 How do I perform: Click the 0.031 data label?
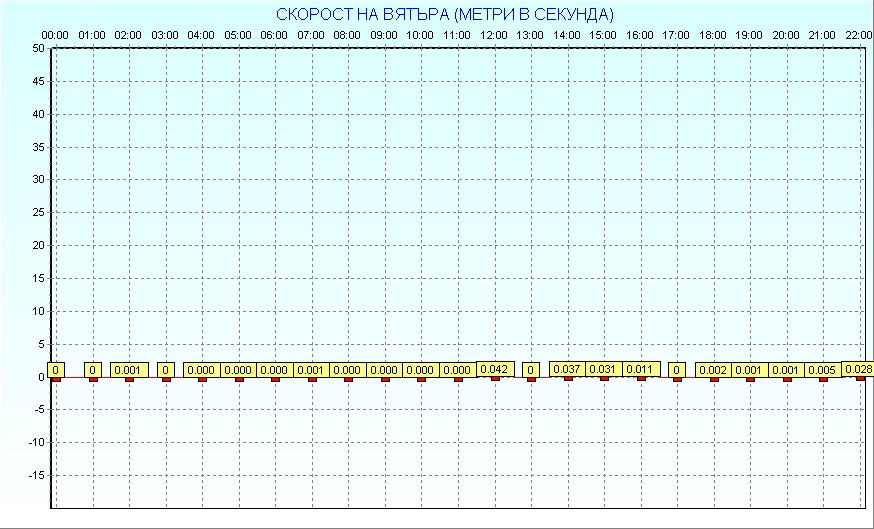(x=603, y=369)
